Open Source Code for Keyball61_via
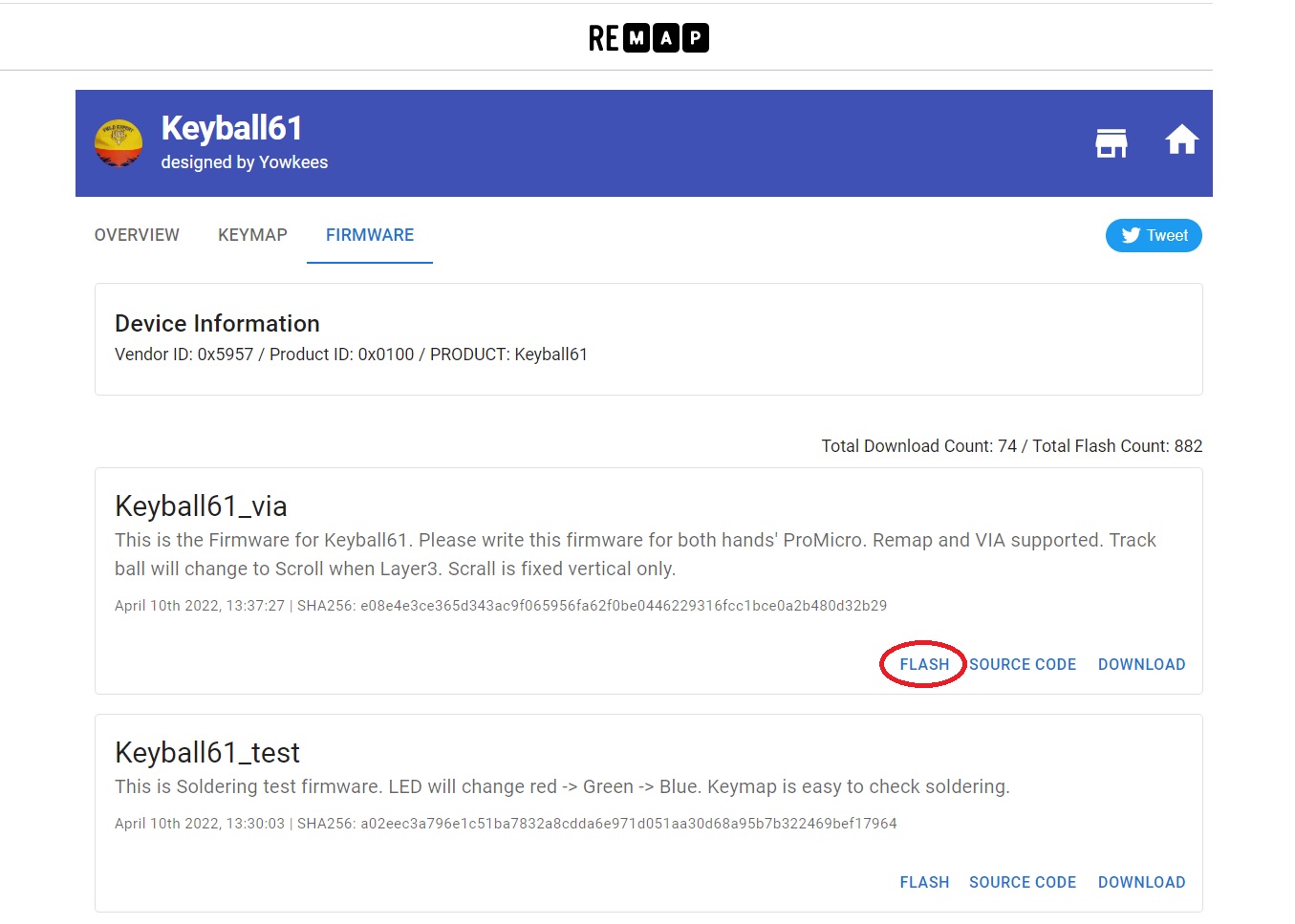1295x924 pixels. point(1023,664)
